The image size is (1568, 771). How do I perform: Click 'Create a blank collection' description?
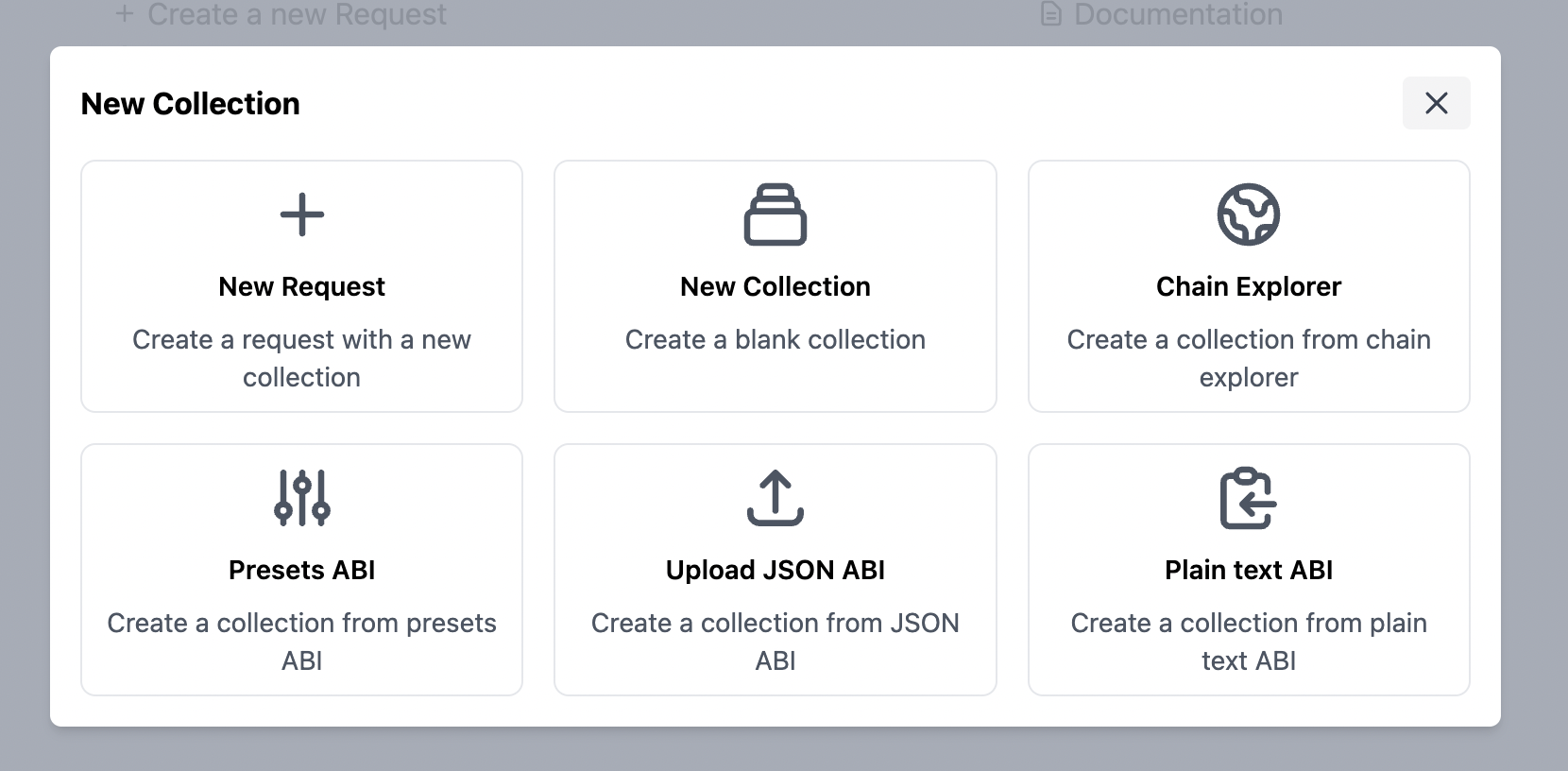tap(775, 339)
